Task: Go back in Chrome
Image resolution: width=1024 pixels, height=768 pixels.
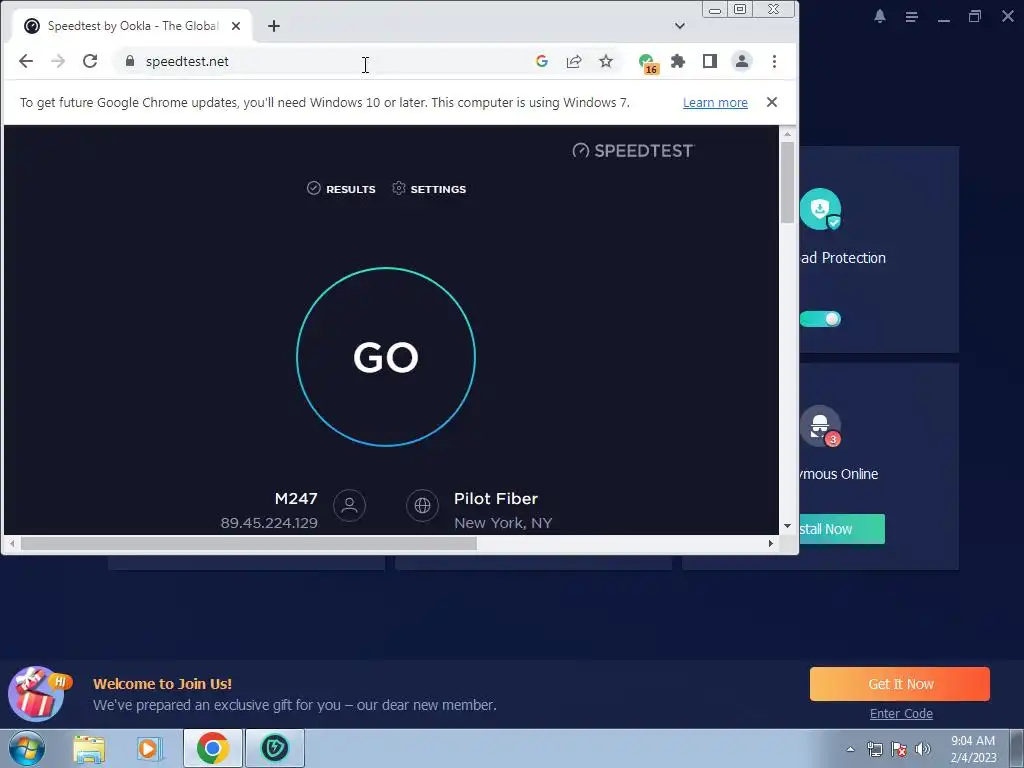Action: tap(26, 61)
